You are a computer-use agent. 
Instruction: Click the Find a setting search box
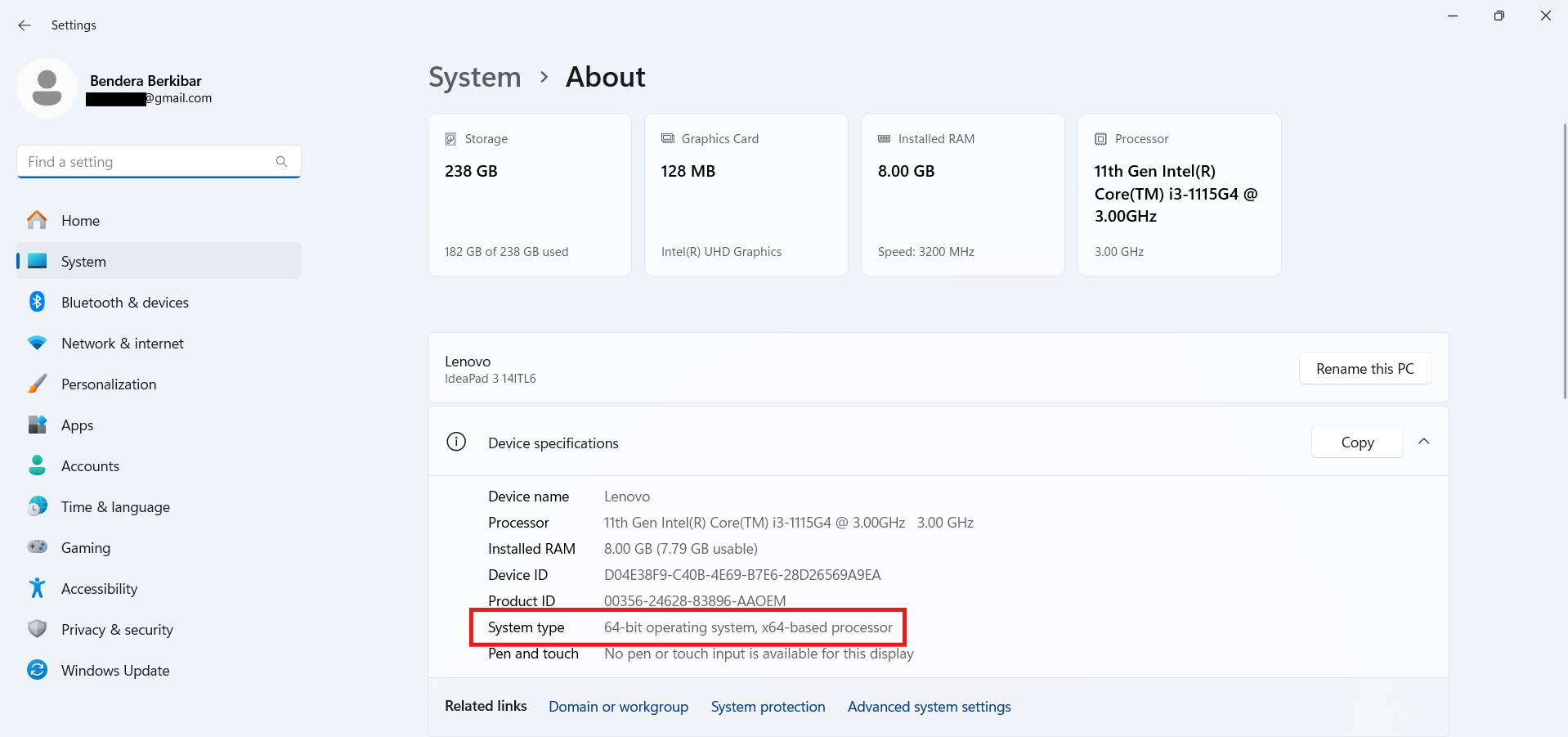[147, 162]
